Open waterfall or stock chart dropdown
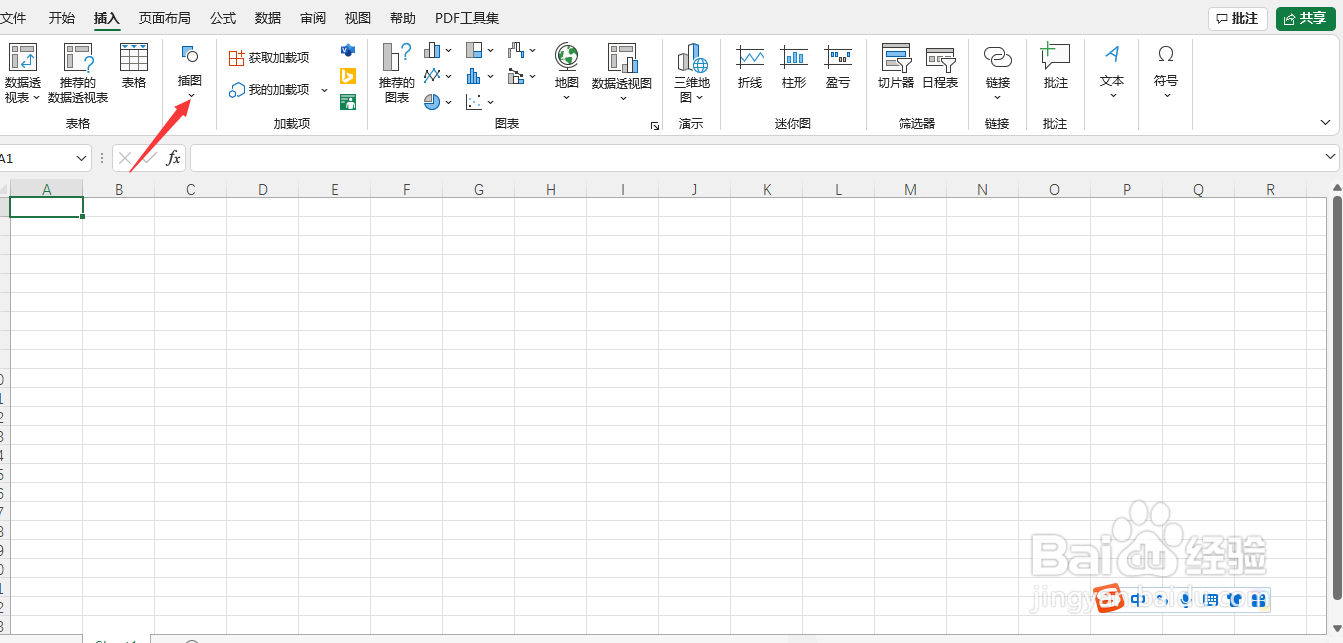Image resolution: width=1343 pixels, height=643 pixels. tap(522, 50)
